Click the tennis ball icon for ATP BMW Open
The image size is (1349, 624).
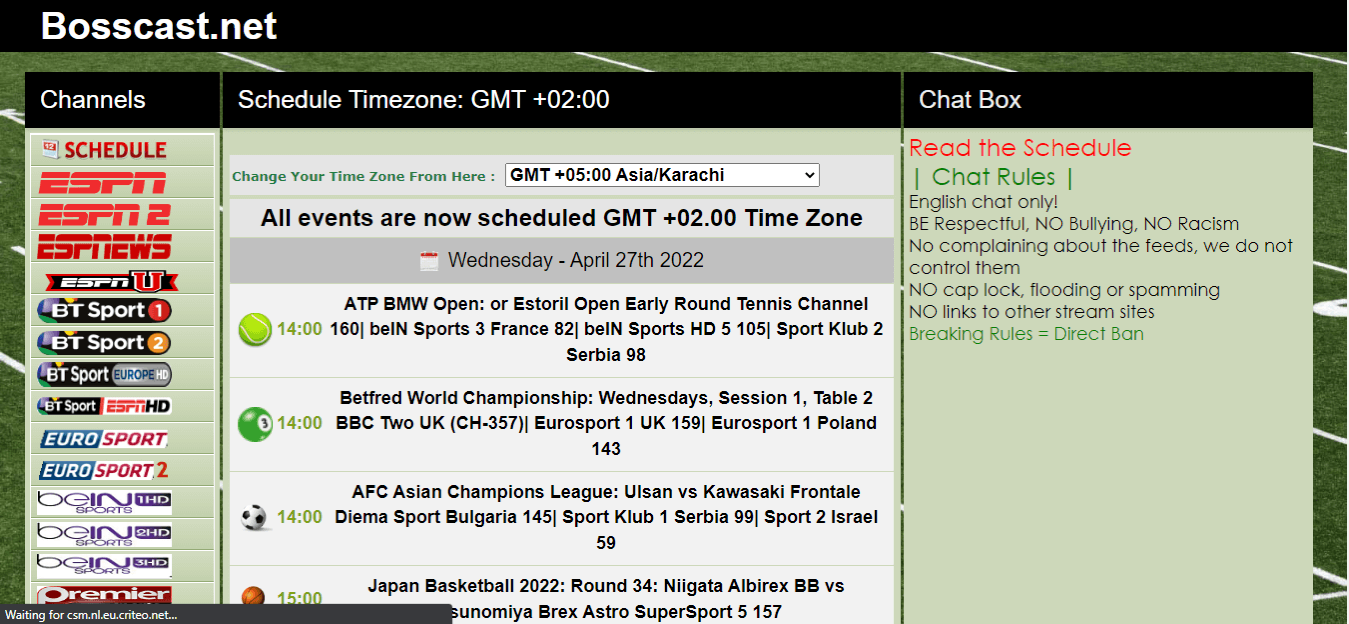pyautogui.click(x=255, y=329)
